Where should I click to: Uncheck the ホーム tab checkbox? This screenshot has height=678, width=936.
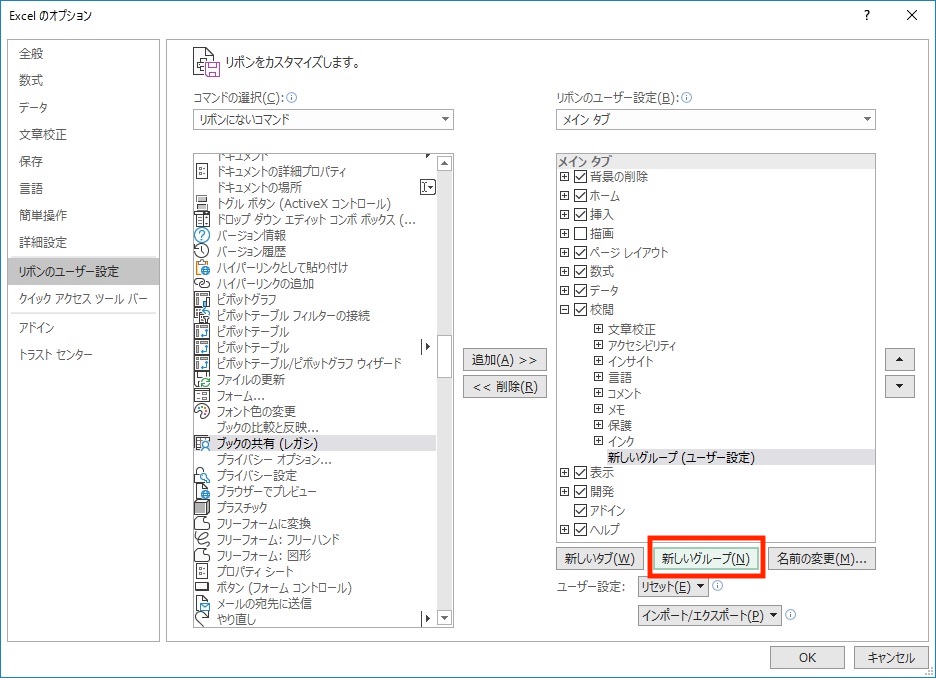[x=580, y=196]
